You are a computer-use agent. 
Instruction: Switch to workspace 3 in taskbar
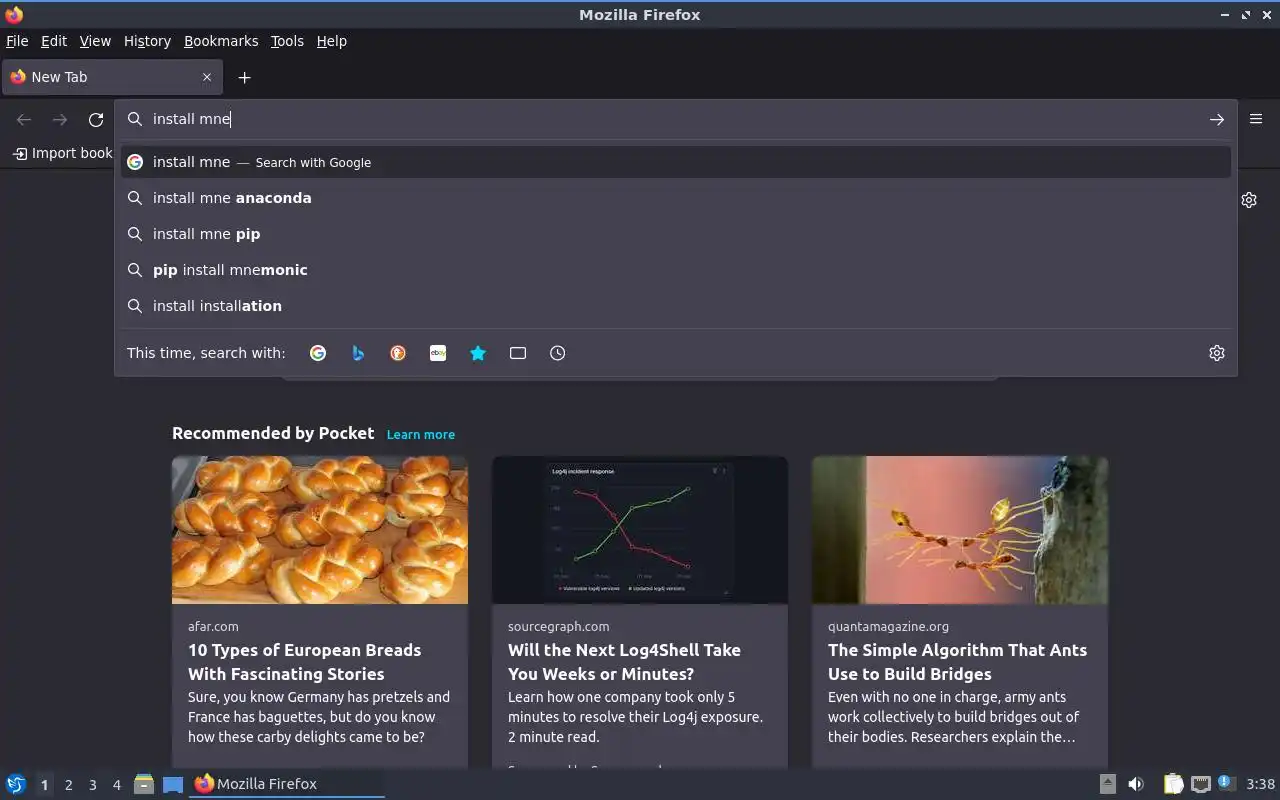[93, 785]
